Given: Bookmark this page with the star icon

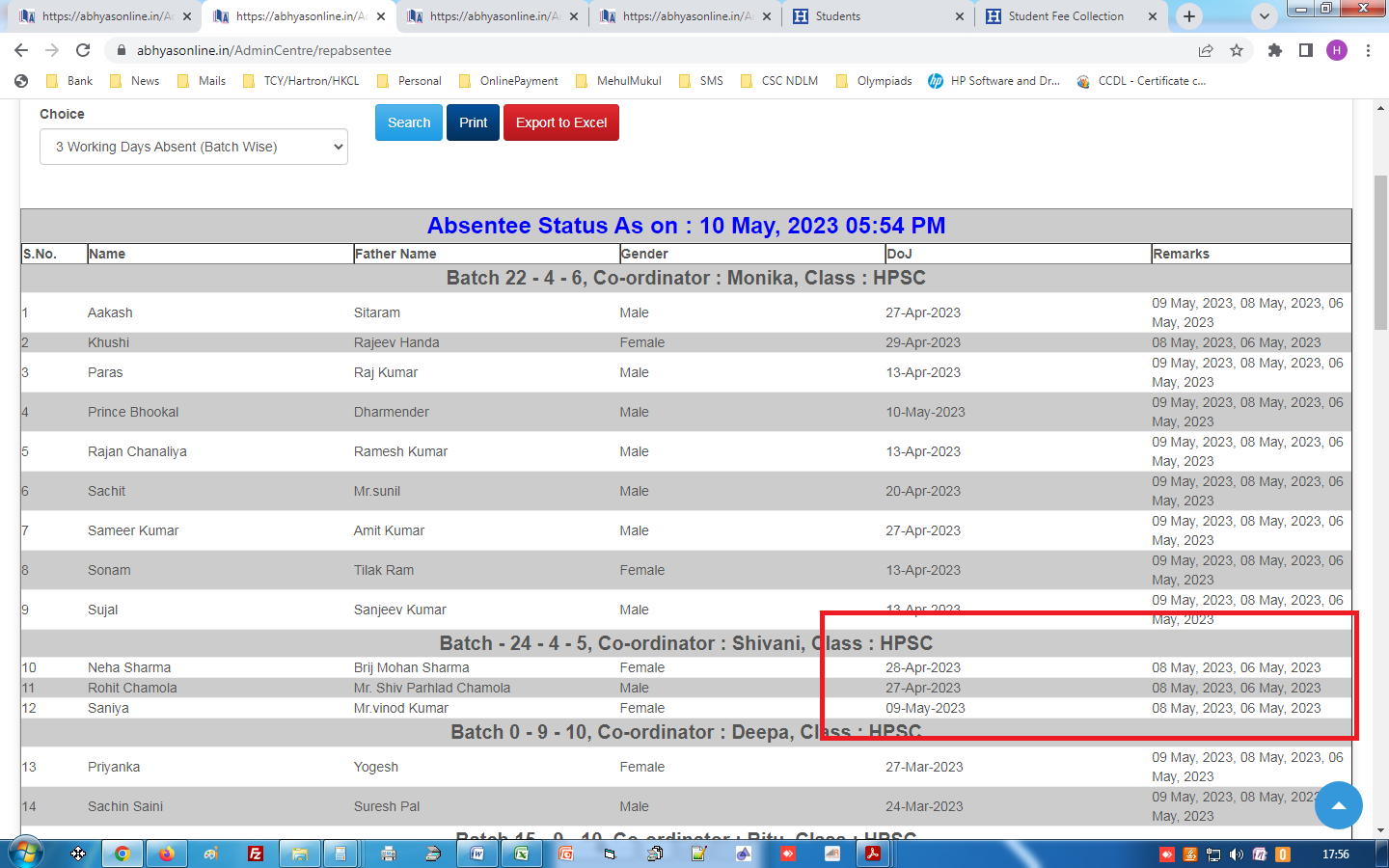Looking at the screenshot, I should coord(1237,50).
